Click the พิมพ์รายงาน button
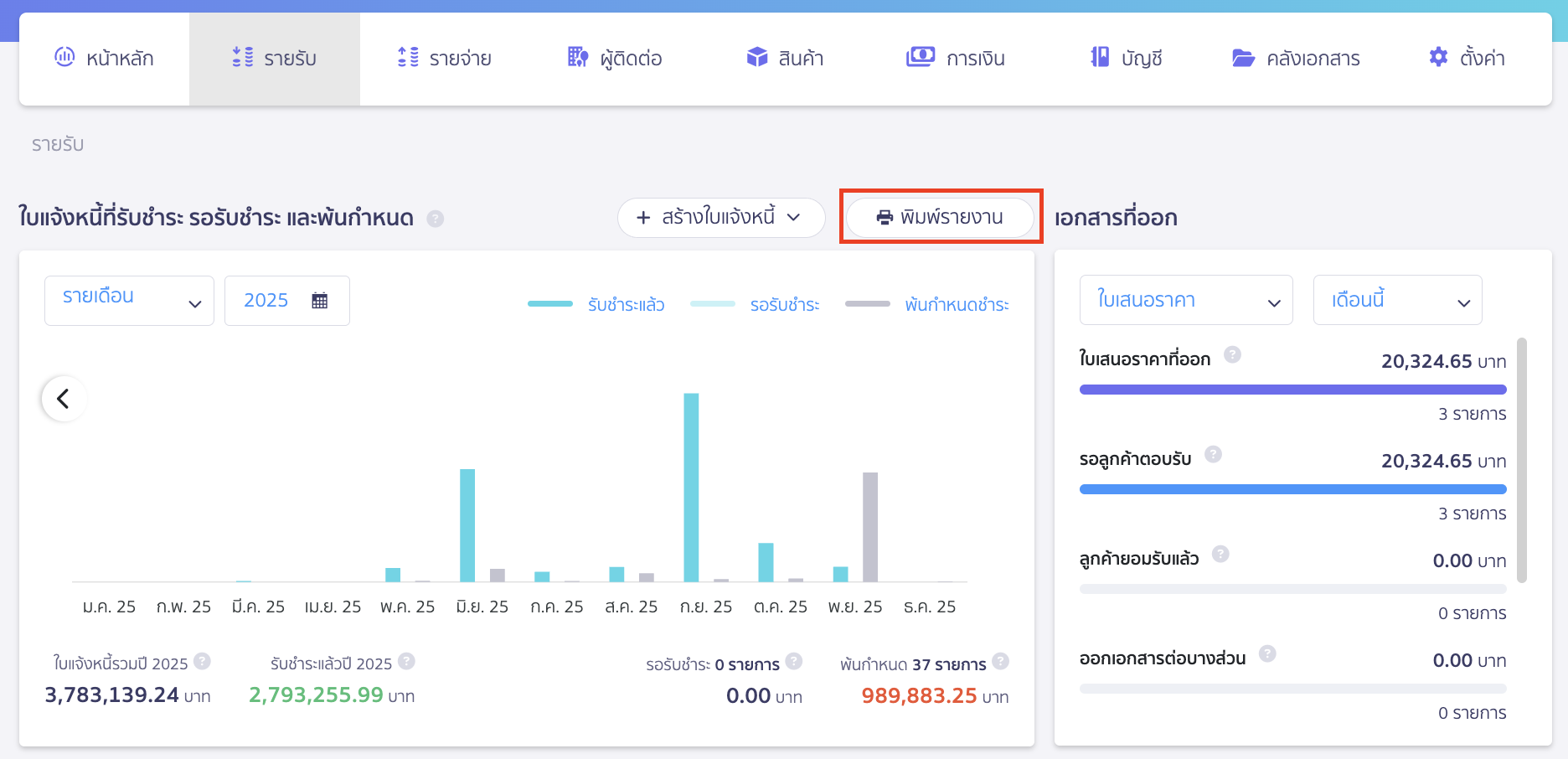This screenshot has height=759, width=1568. 940,217
